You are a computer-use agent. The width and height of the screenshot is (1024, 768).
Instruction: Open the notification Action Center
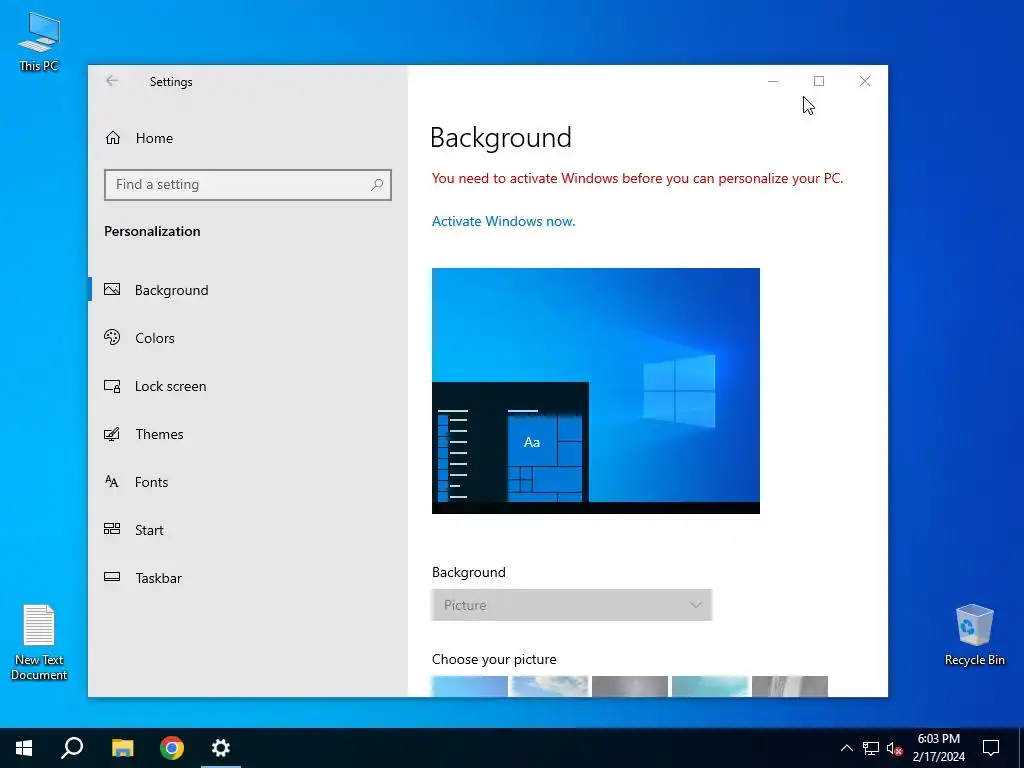991,748
